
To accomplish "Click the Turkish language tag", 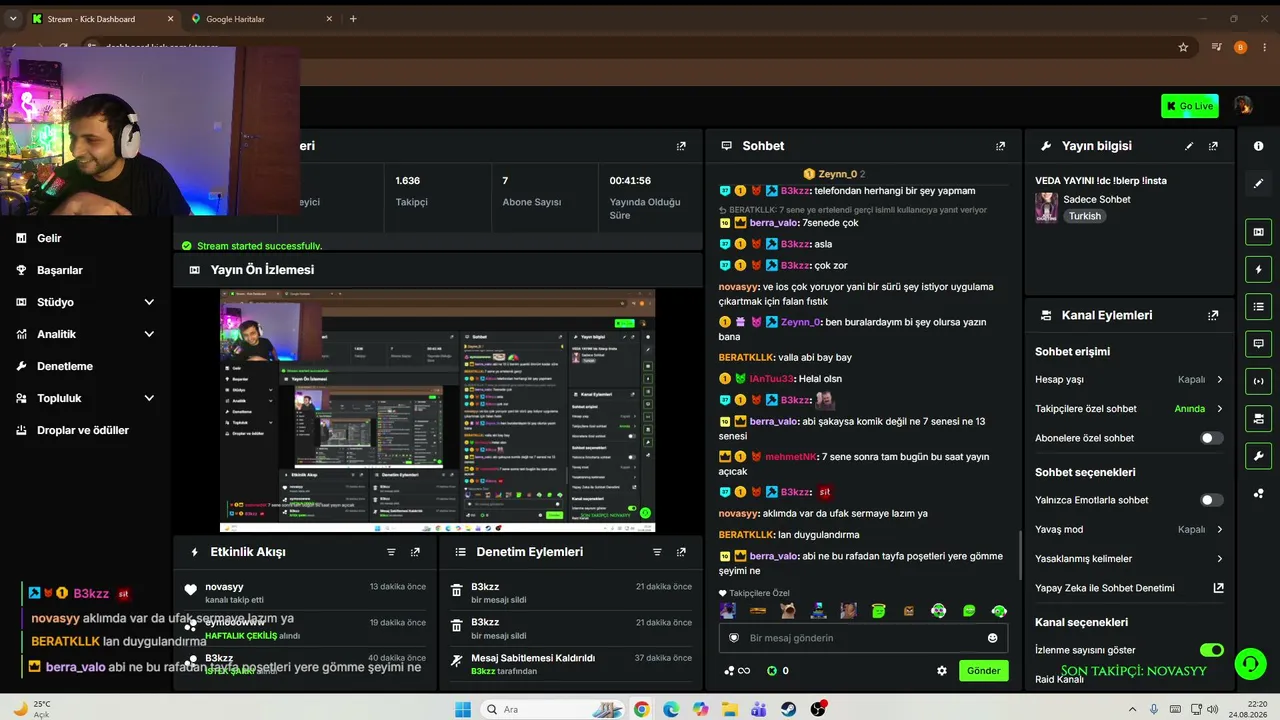I will [1084, 216].
